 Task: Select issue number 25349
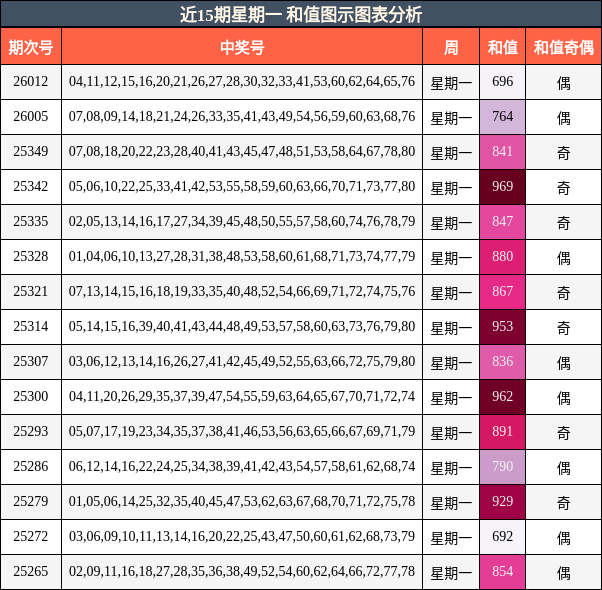(31, 151)
